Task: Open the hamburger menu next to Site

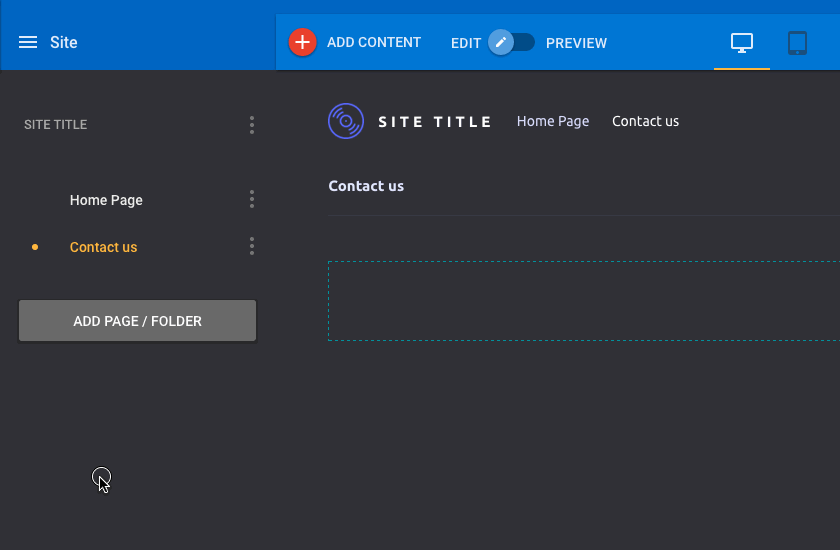Action: 28,42
